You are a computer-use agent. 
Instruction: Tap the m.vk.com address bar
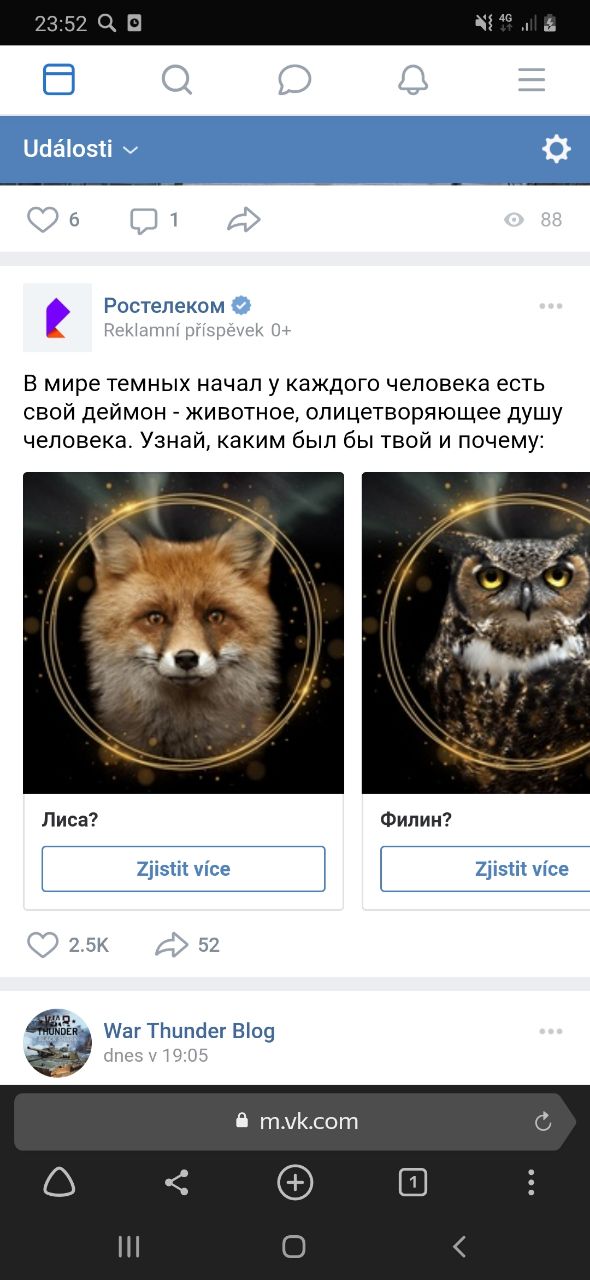(295, 1122)
